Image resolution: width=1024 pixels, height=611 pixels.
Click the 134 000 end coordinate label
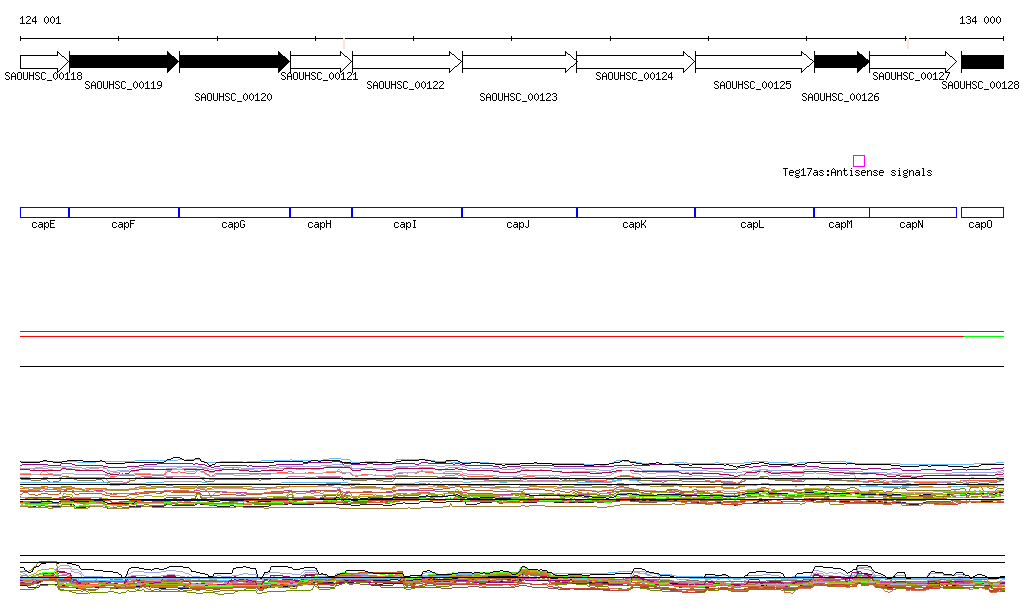pos(980,20)
